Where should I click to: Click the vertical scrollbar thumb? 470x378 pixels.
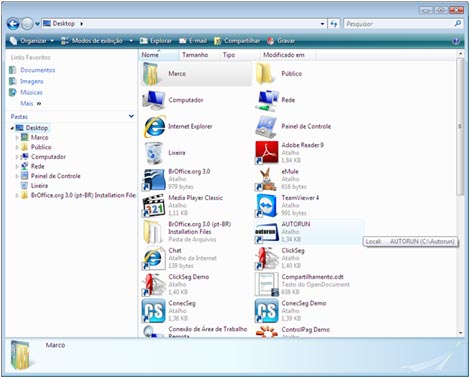(460, 127)
